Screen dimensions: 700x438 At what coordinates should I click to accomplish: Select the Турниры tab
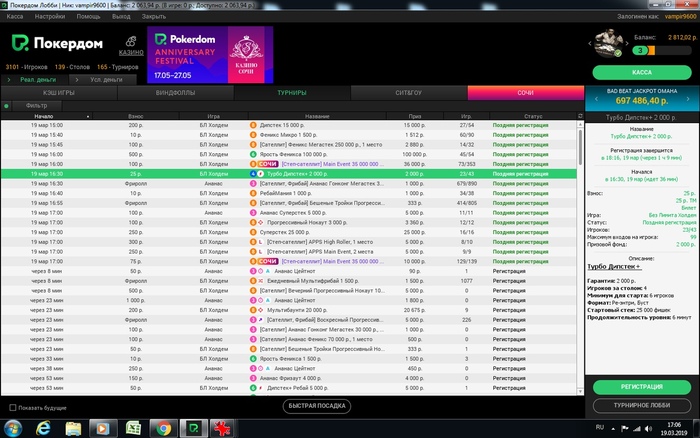(292, 93)
